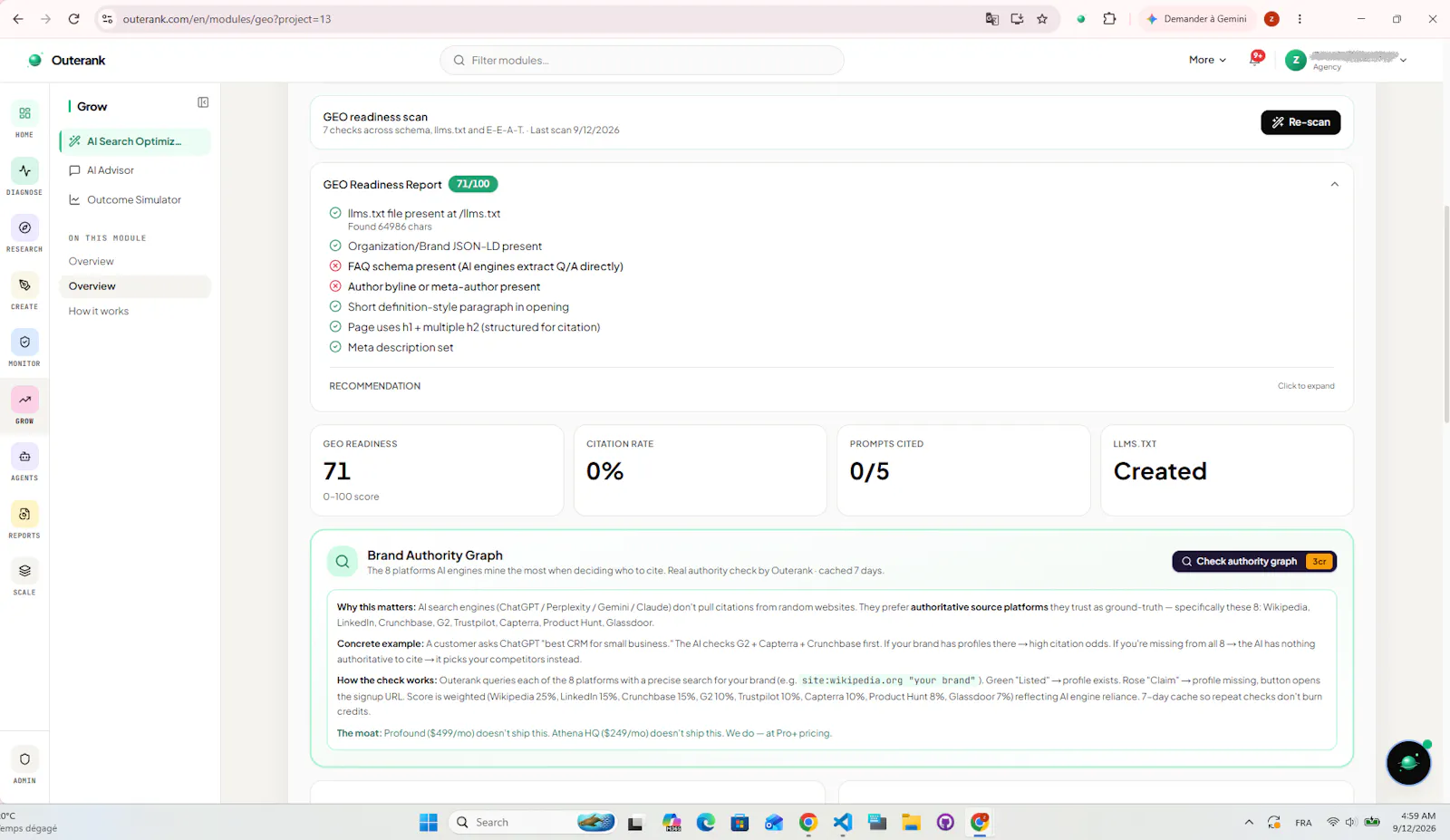Click the 71/100 score badge
The width and height of the screenshot is (1450, 840).
click(x=473, y=184)
